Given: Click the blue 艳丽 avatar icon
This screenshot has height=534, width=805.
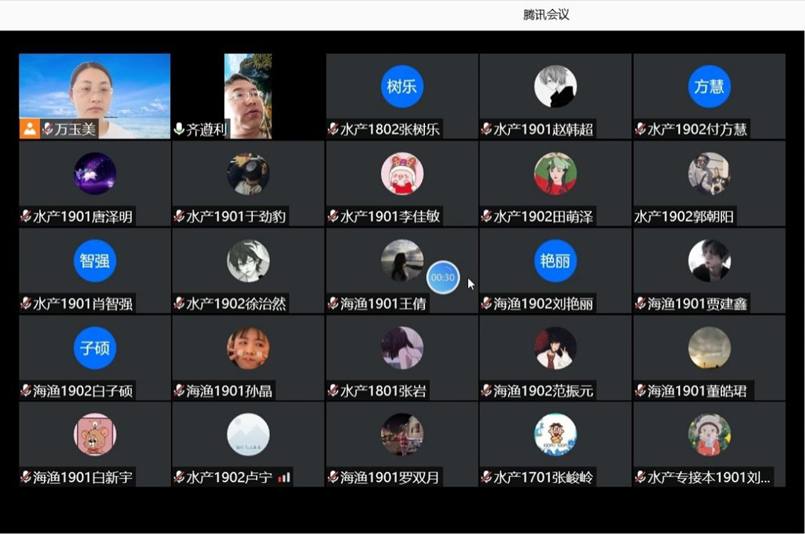Looking at the screenshot, I should (555, 261).
